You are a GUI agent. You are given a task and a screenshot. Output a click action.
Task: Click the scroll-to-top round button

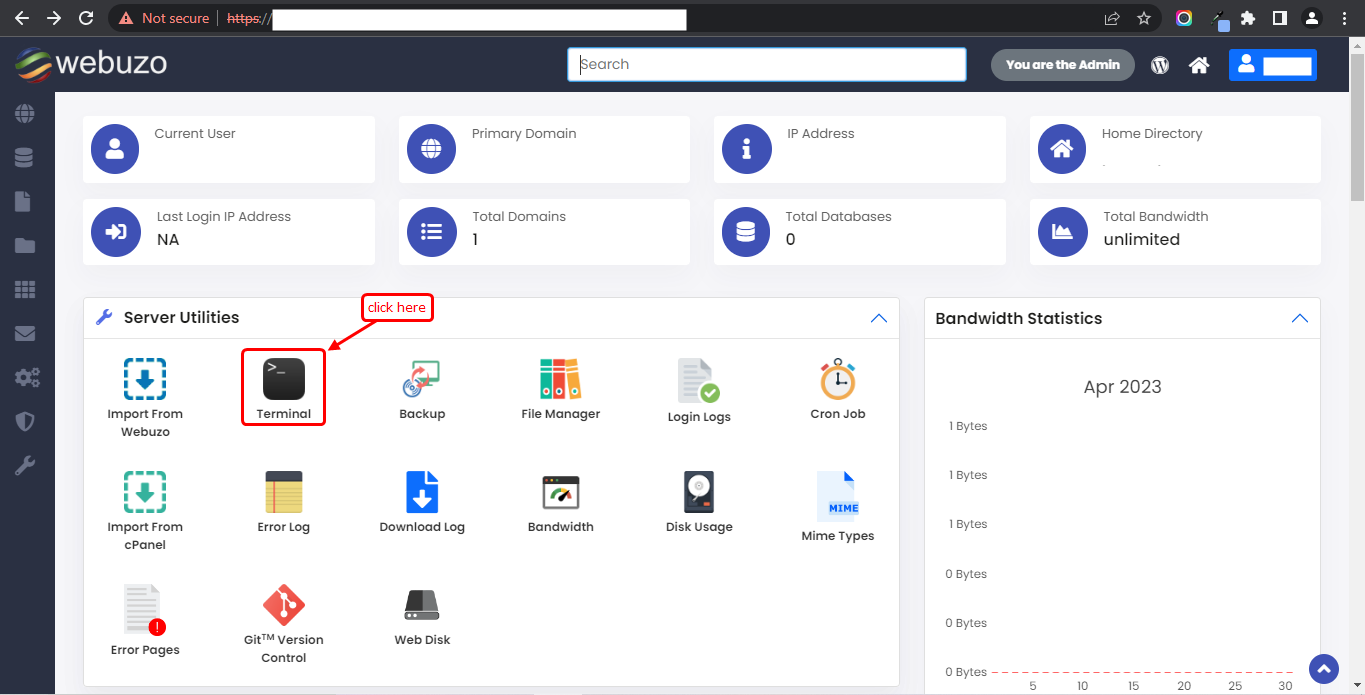1324,669
